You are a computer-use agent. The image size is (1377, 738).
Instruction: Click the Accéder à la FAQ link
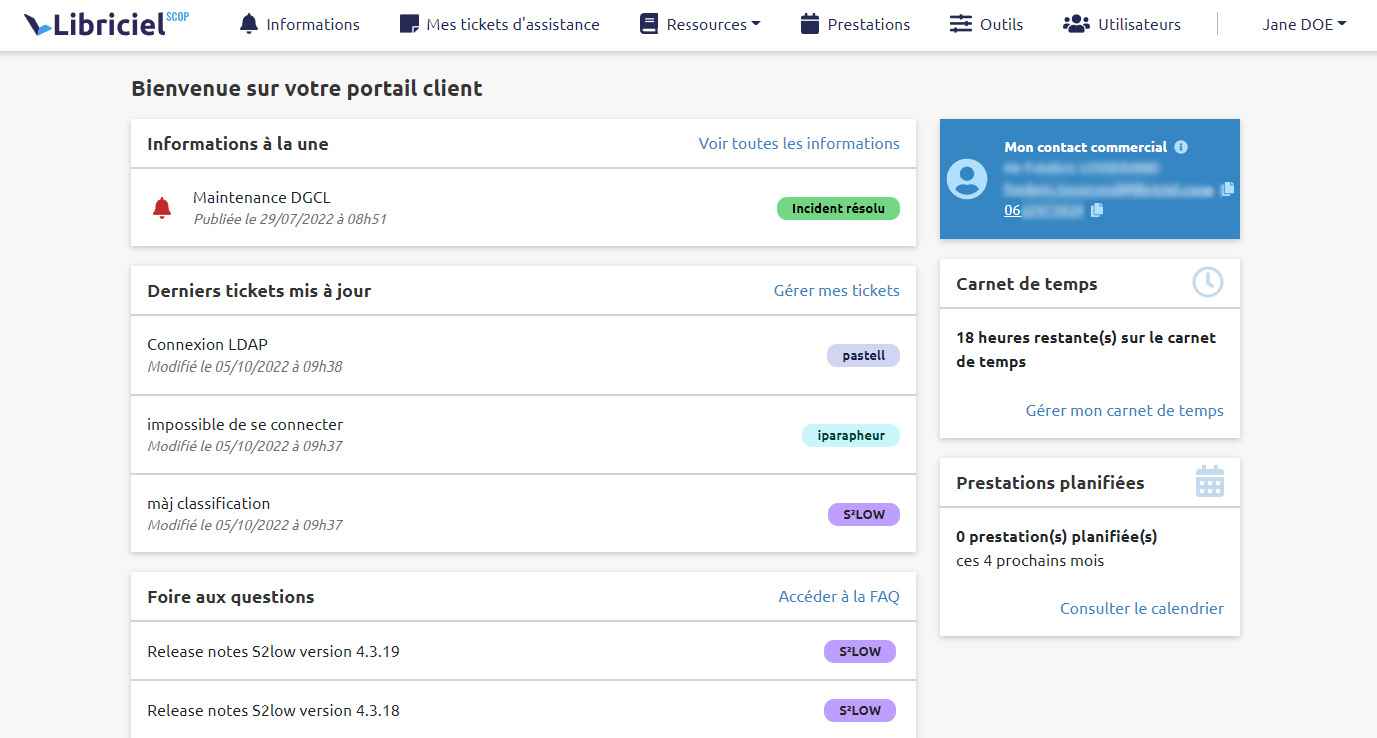[839, 596]
